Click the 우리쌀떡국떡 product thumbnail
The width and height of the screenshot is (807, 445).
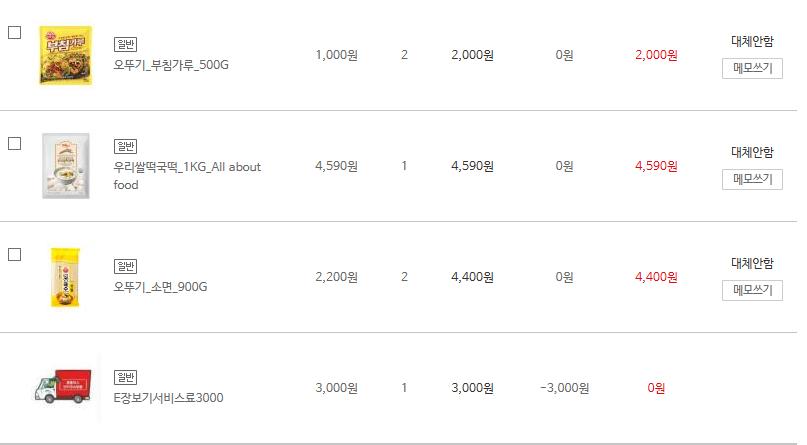65,166
